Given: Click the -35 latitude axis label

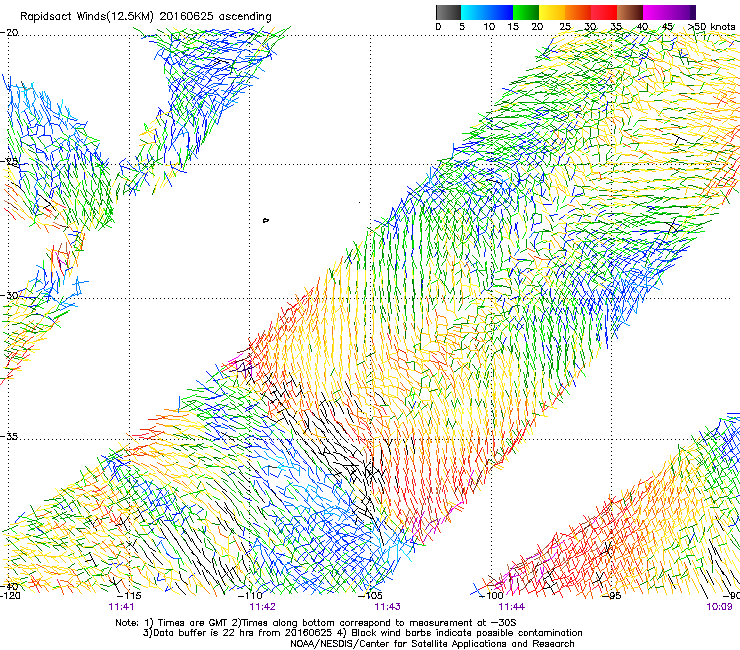Looking at the screenshot, I should click(9, 436).
